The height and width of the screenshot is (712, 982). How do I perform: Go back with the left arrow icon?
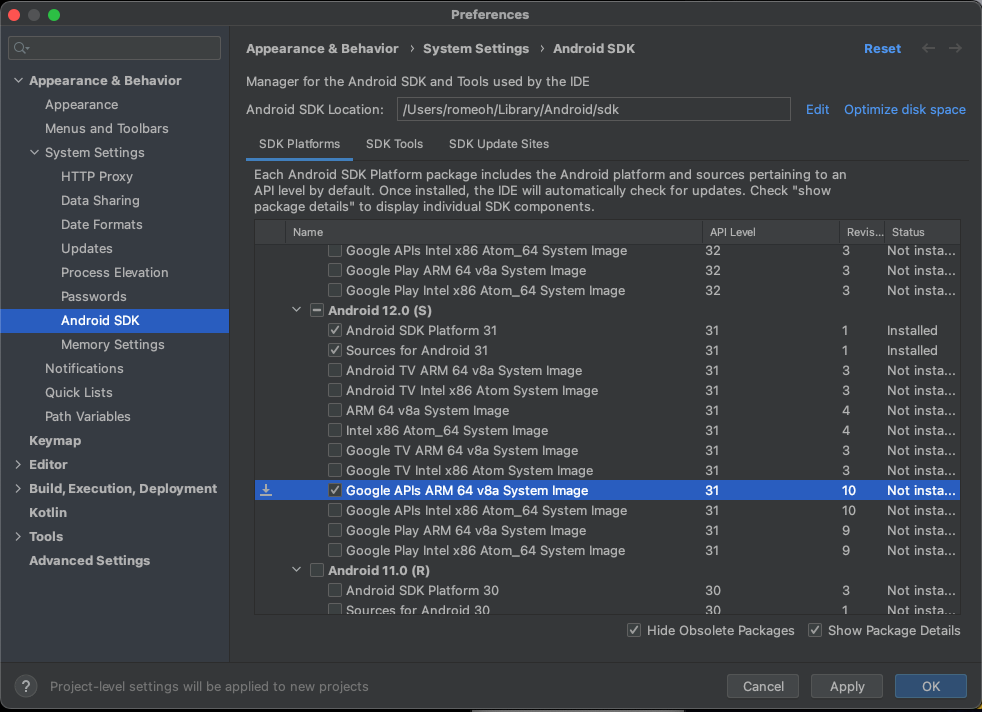(x=928, y=48)
